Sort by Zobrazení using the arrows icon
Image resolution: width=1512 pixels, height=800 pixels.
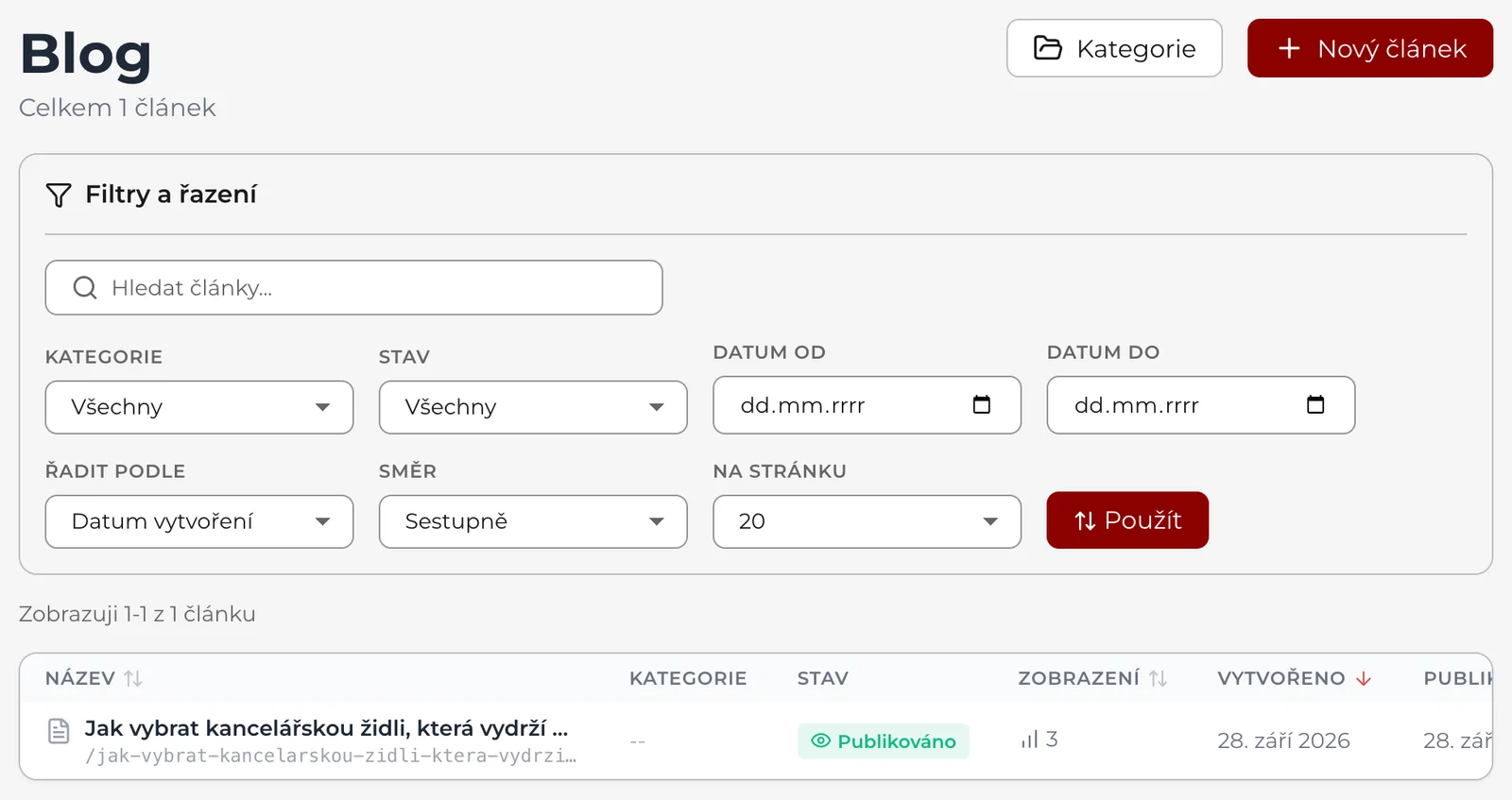pyautogui.click(x=1159, y=678)
